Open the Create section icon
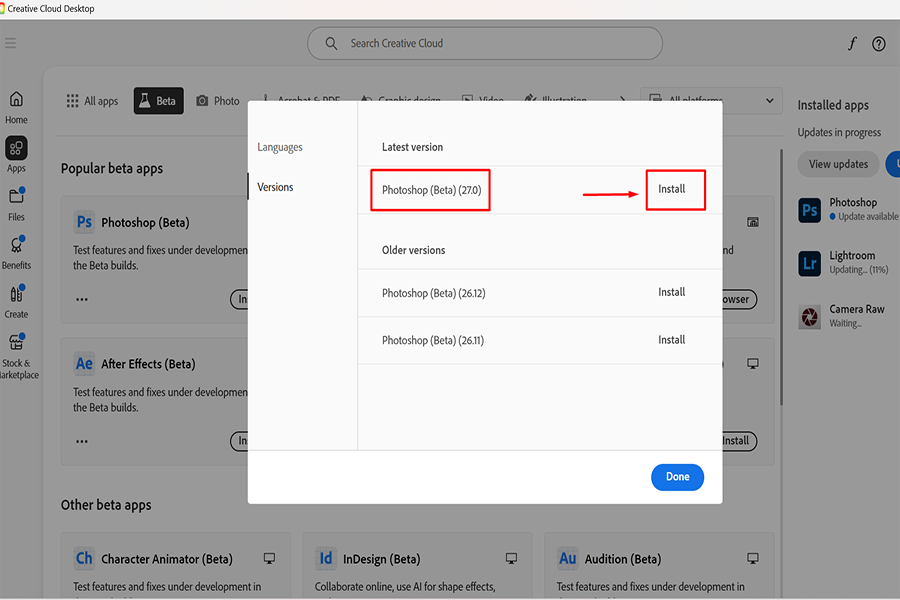 [x=16, y=299]
